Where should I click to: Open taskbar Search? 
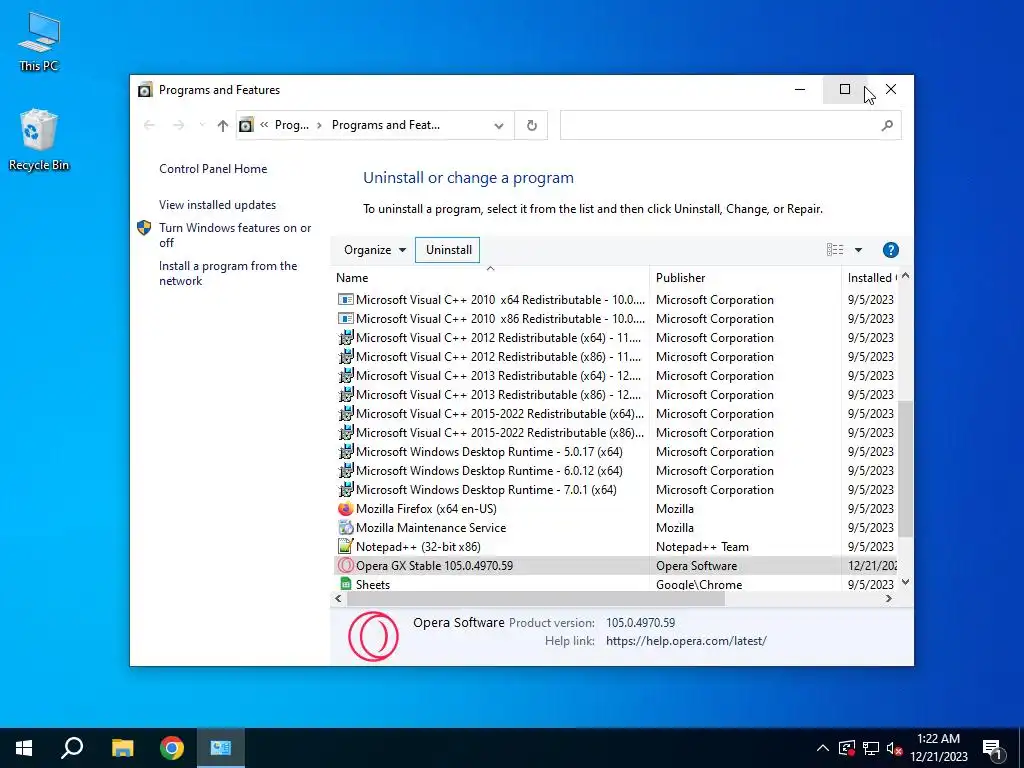pos(72,748)
